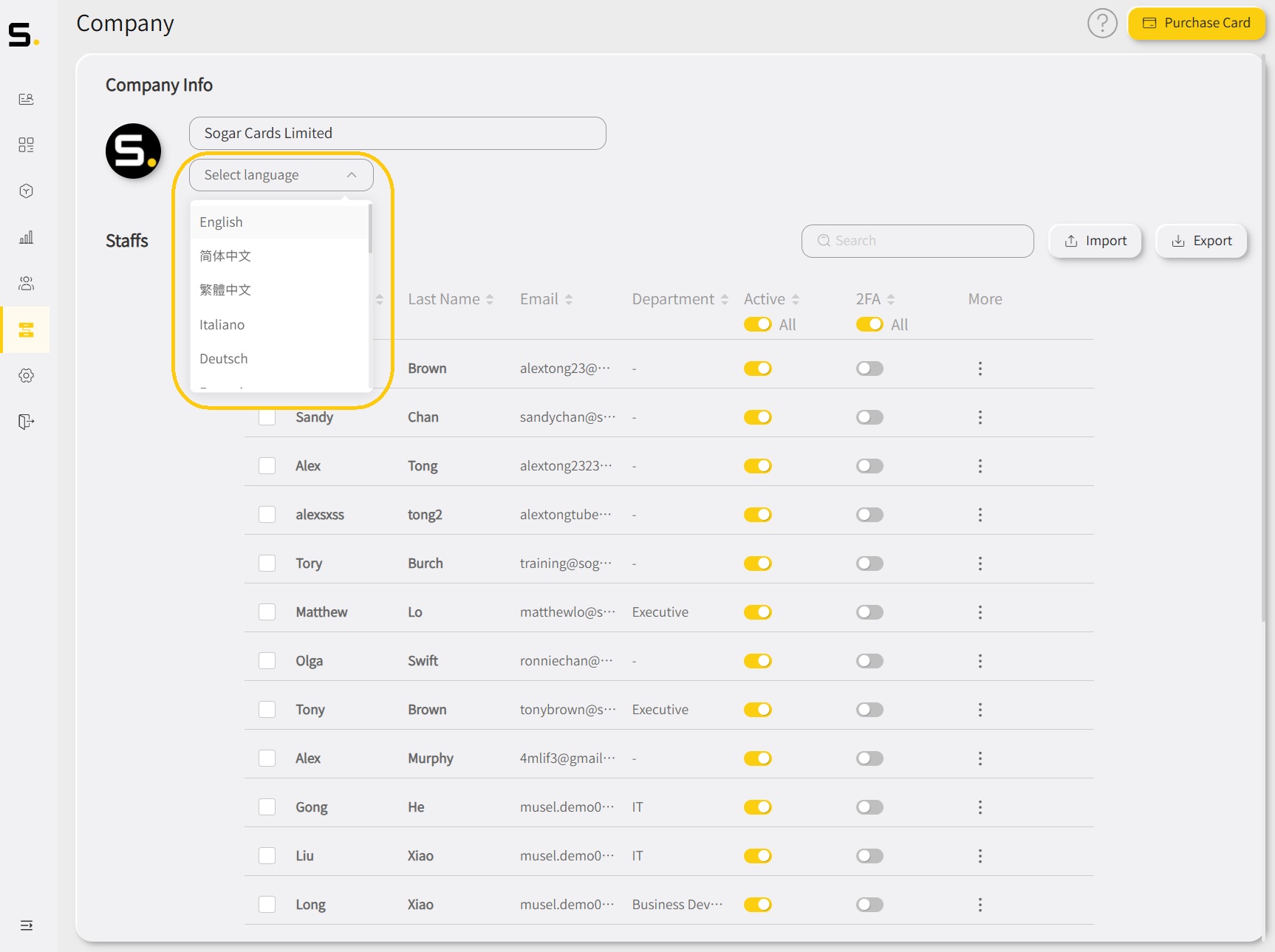This screenshot has height=952, width=1275.
Task: Open the settings gear sidebar icon
Action: (26, 375)
